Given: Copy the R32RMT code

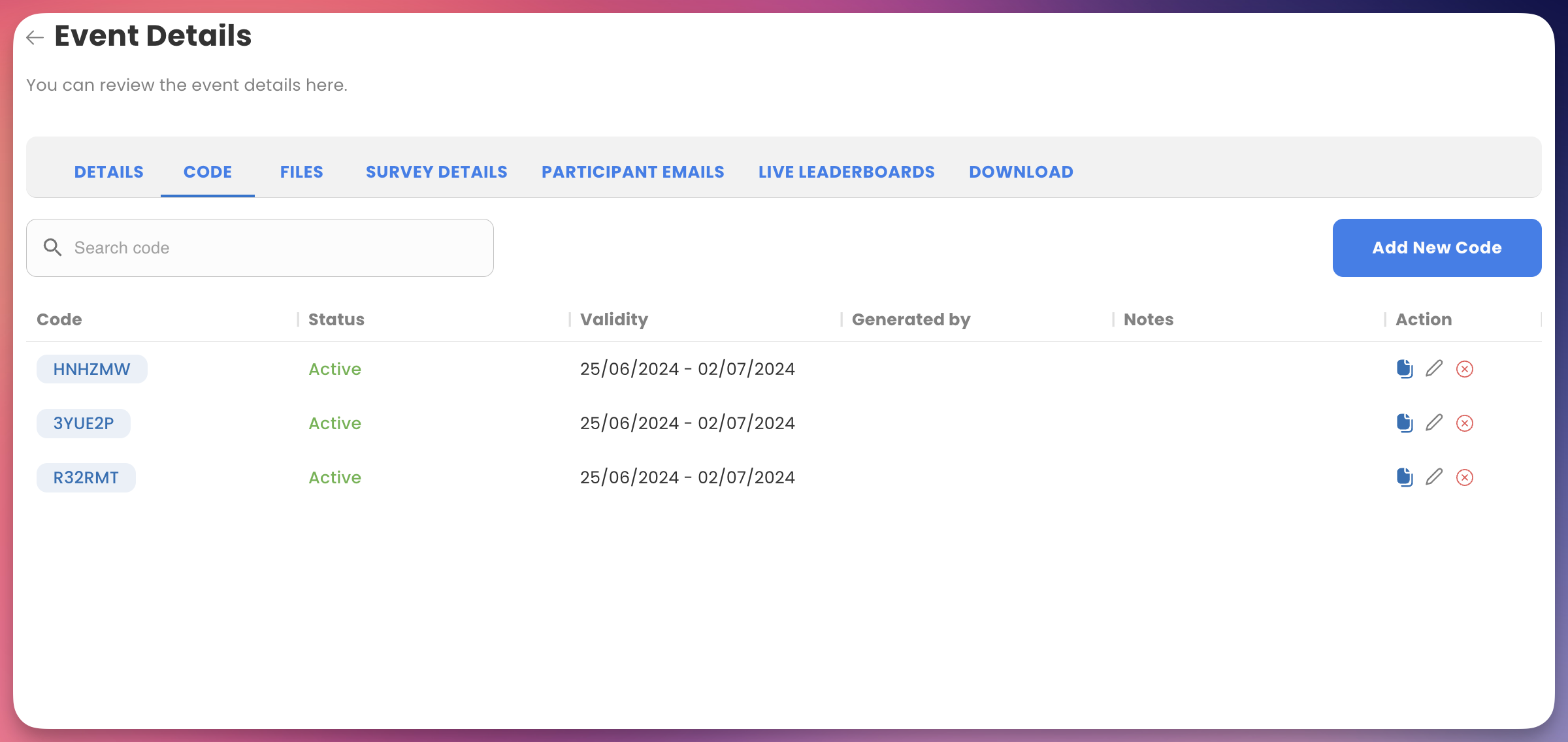Looking at the screenshot, I should (1404, 477).
